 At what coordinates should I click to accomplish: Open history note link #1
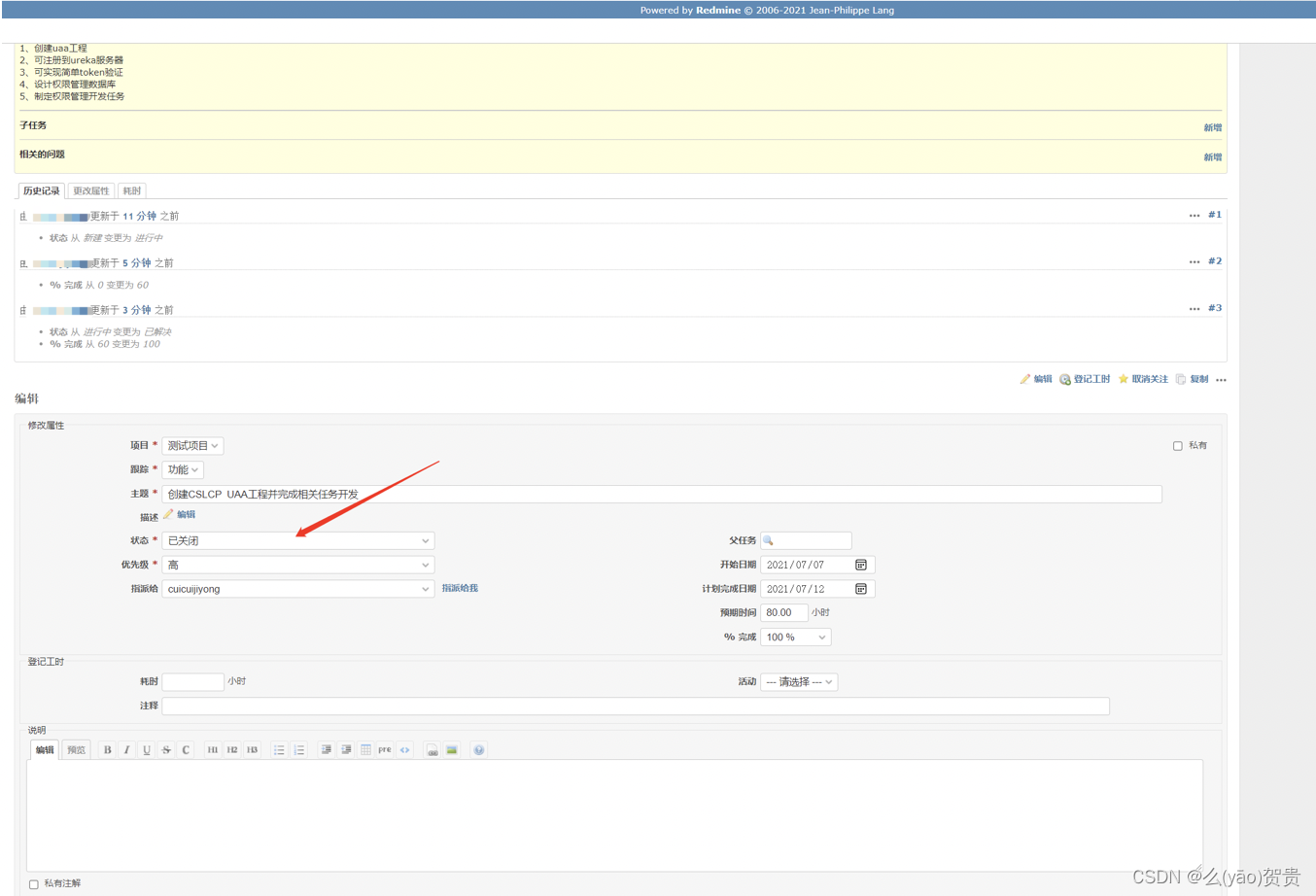[1215, 215]
